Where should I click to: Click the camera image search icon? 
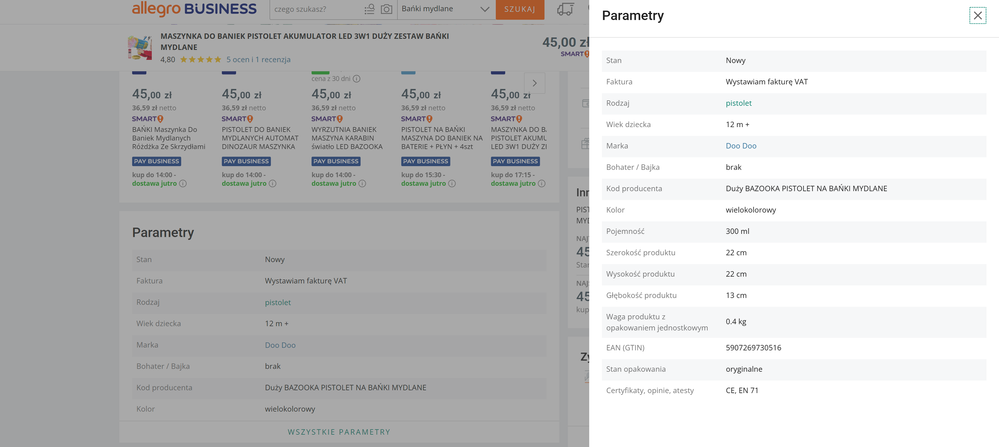tap(386, 9)
